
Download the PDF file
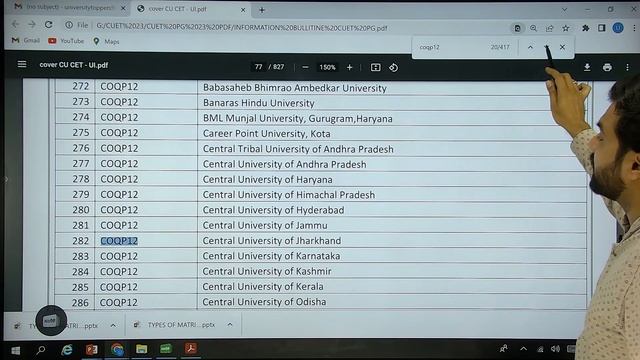pos(587,67)
